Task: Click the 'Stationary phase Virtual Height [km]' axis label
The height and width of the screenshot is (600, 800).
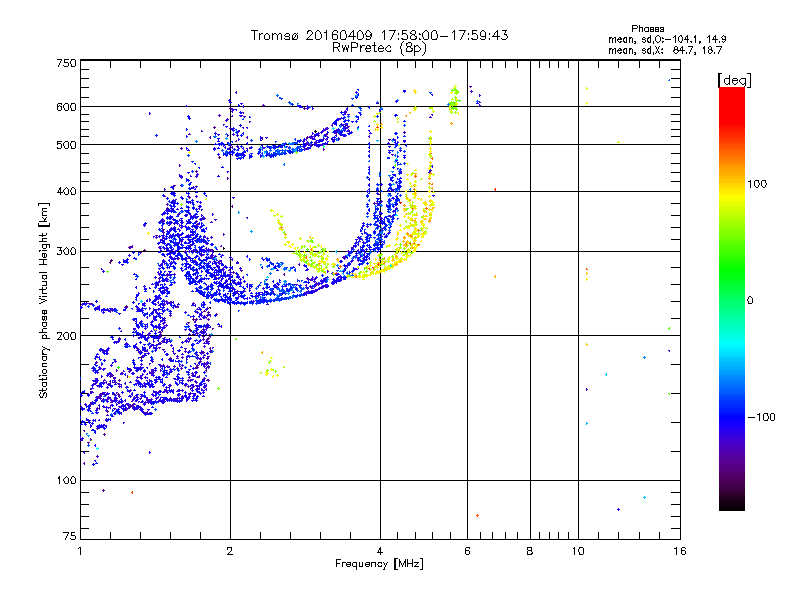Action: pos(44,300)
